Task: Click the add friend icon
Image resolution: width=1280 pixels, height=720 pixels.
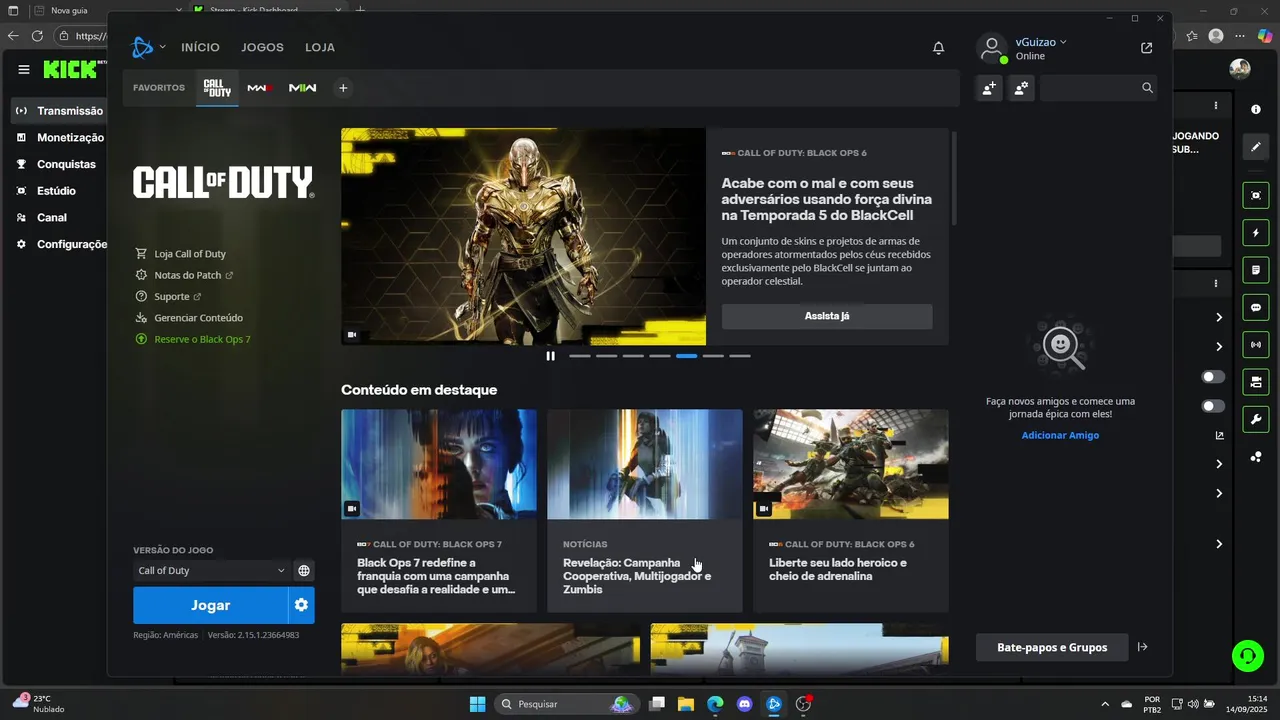Action: pos(989,88)
